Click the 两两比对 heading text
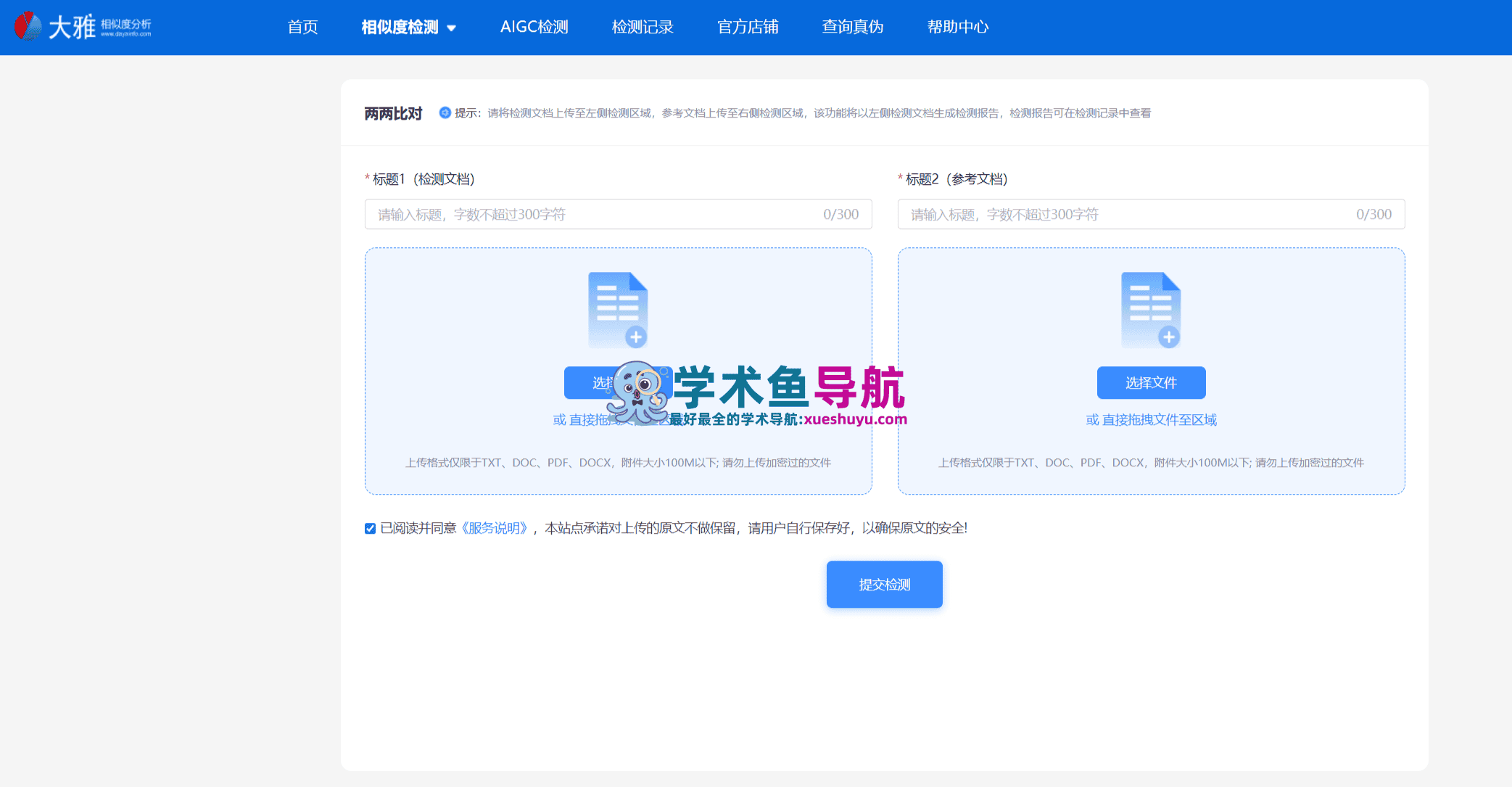This screenshot has height=787, width=1512. point(393,113)
